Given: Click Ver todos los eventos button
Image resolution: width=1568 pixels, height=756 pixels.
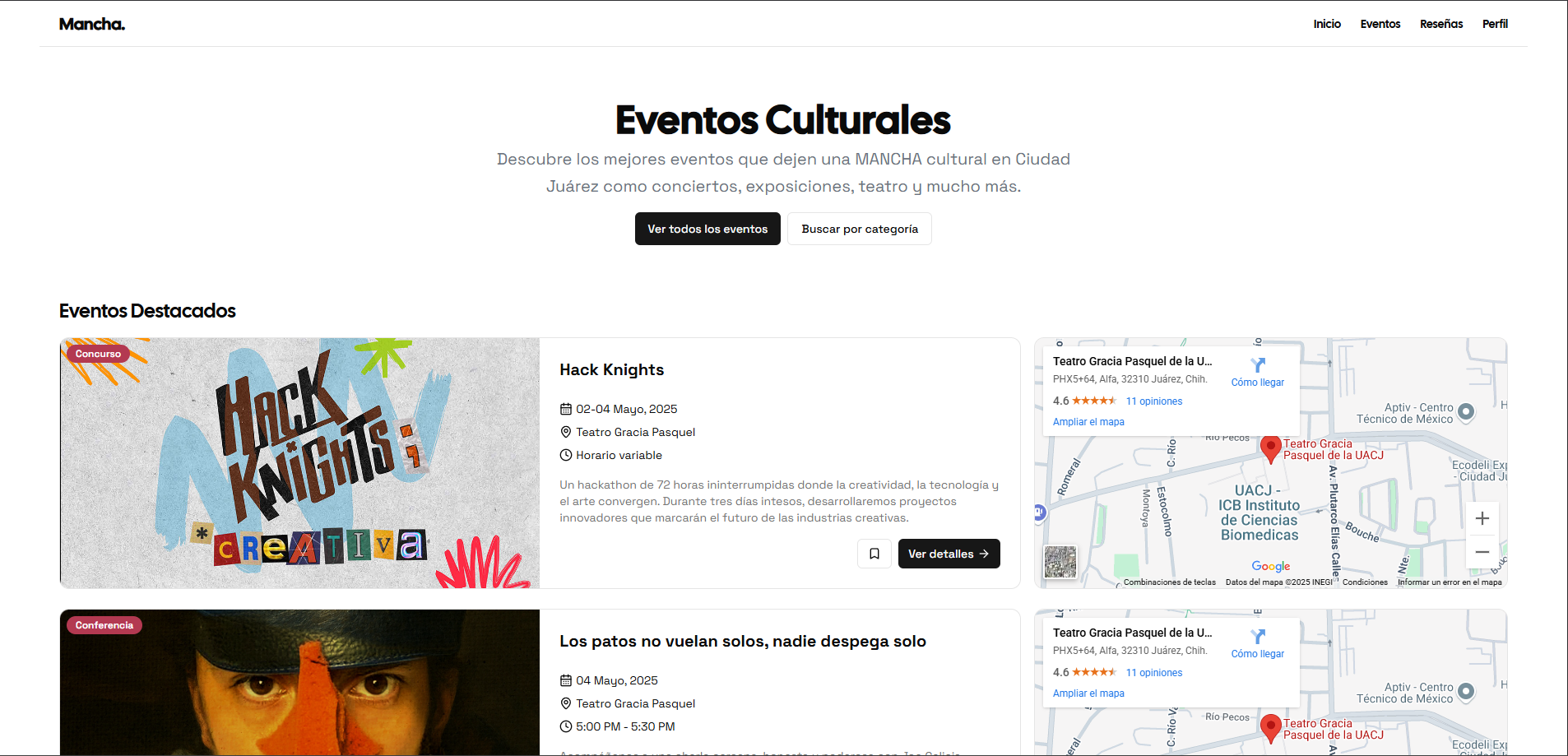Looking at the screenshot, I should coord(707,229).
